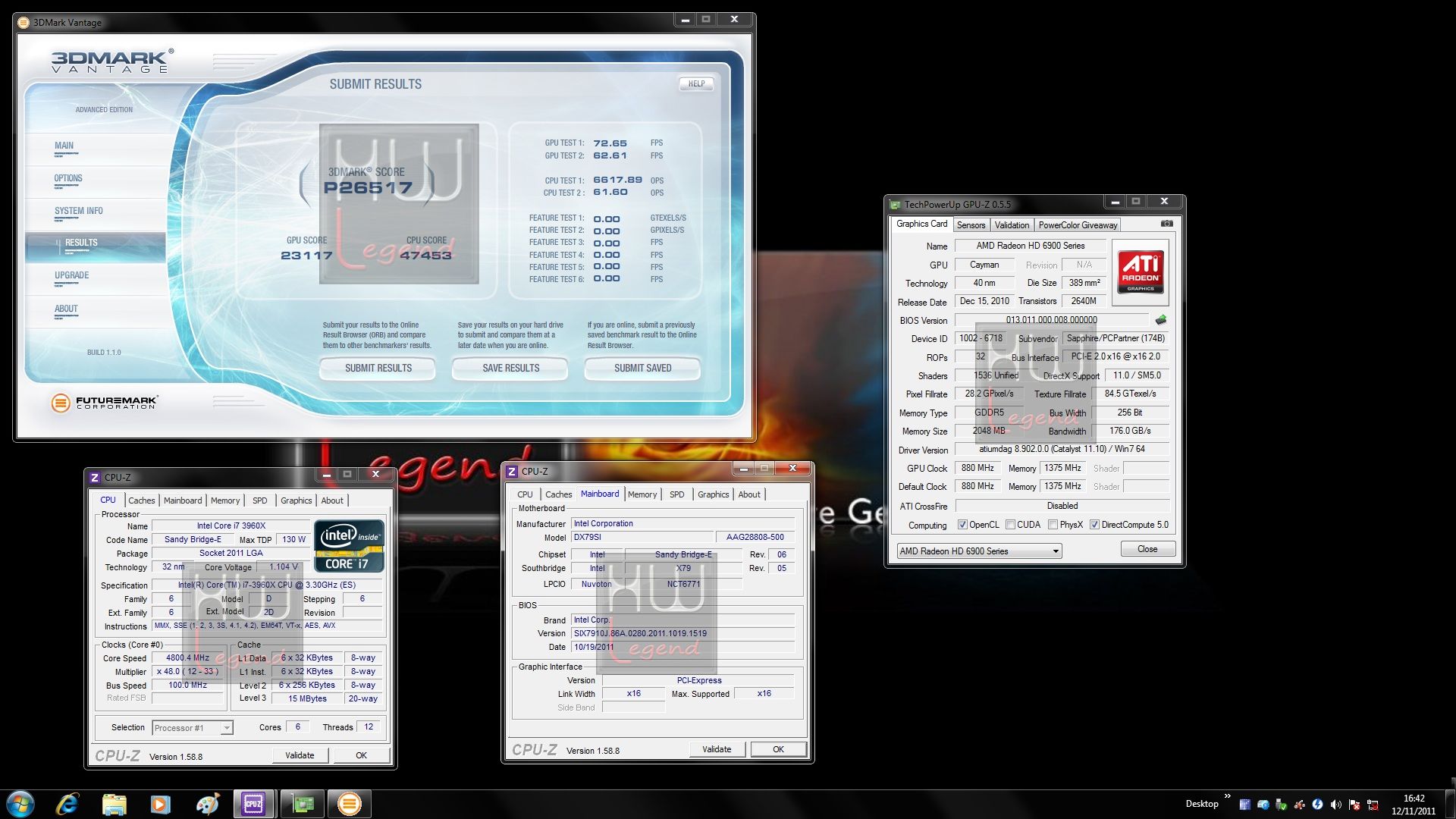The width and height of the screenshot is (1456, 819).
Task: Click the HELP button in 3DMark
Action: pos(696,84)
